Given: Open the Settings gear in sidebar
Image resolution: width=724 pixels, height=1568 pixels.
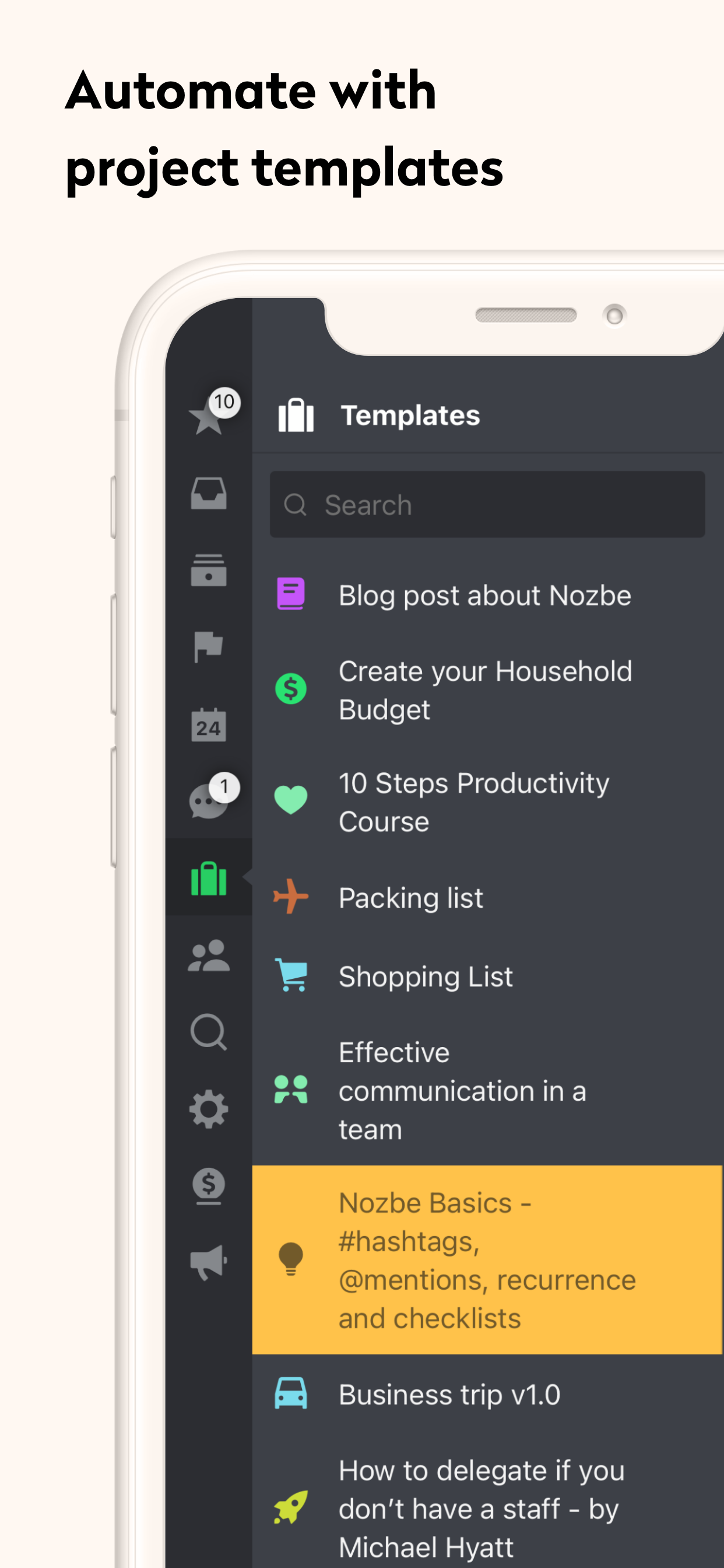Looking at the screenshot, I should point(209,1109).
